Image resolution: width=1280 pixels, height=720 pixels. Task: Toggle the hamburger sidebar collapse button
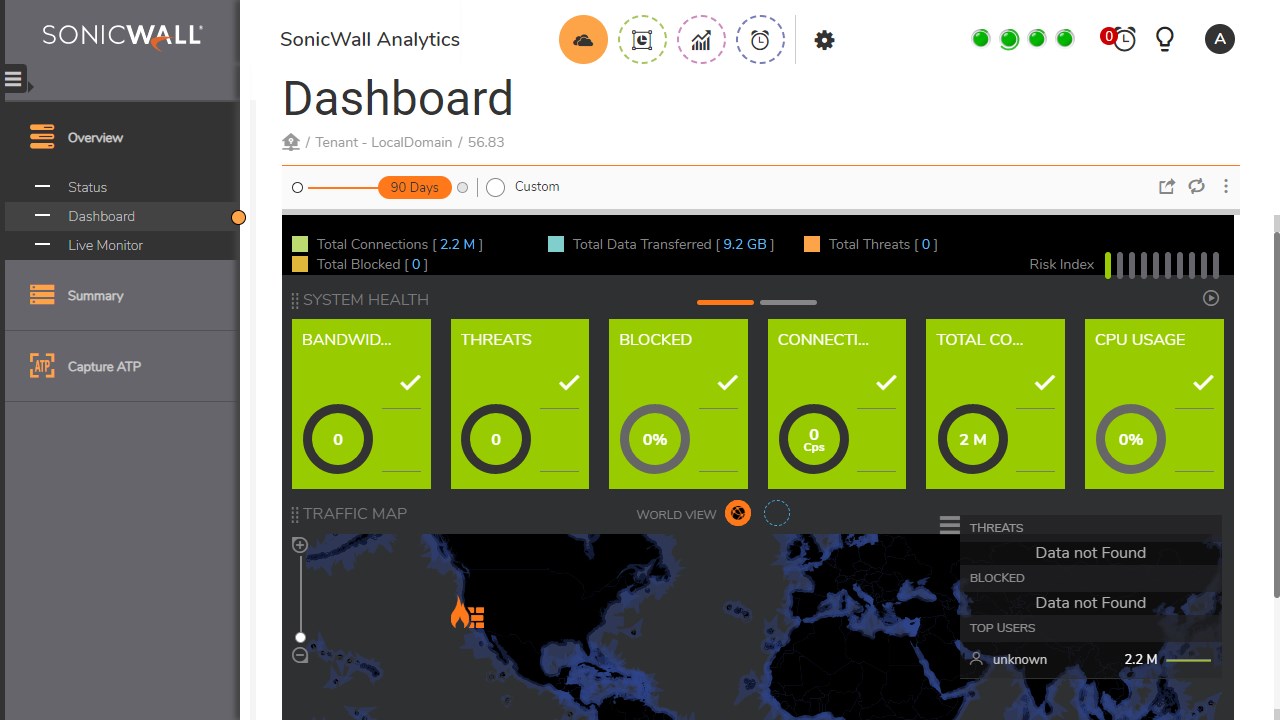coord(14,79)
